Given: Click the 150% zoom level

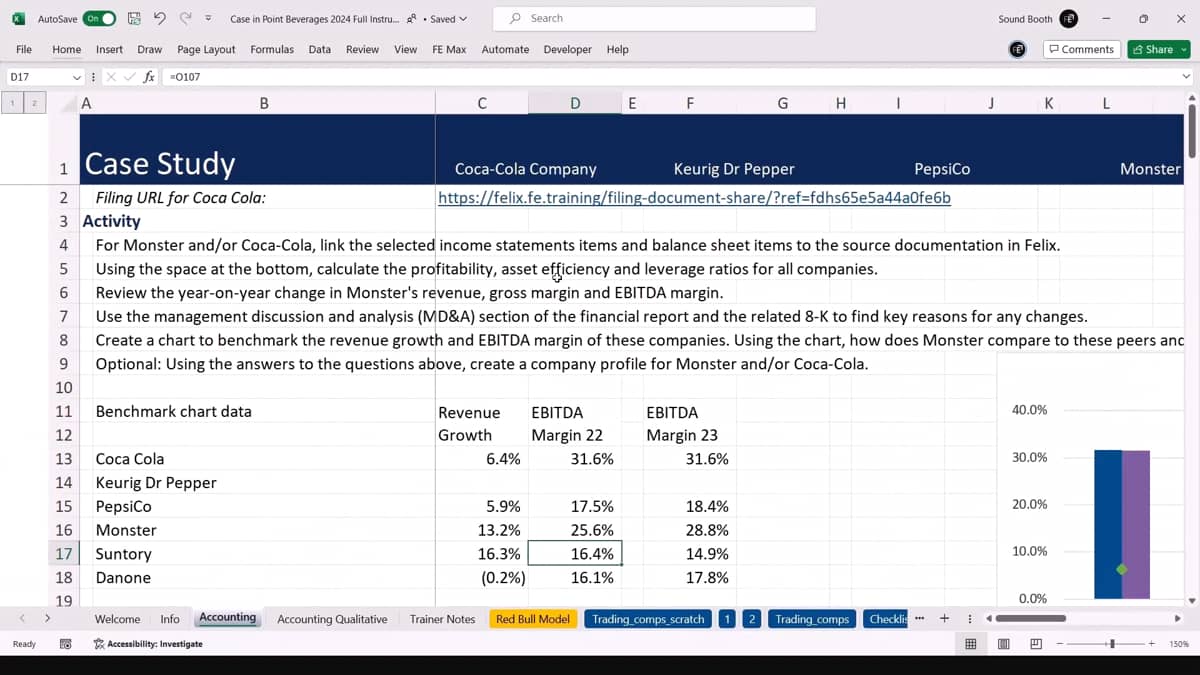Looking at the screenshot, I should 1179,644.
